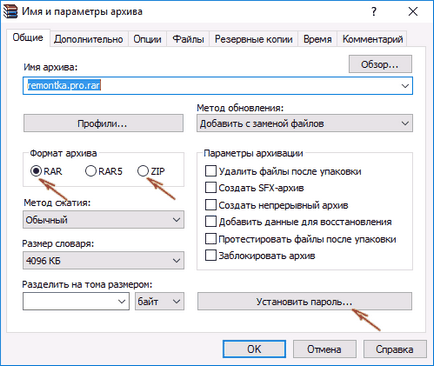Enable Создать SFX-архив checkbox

click(211, 188)
